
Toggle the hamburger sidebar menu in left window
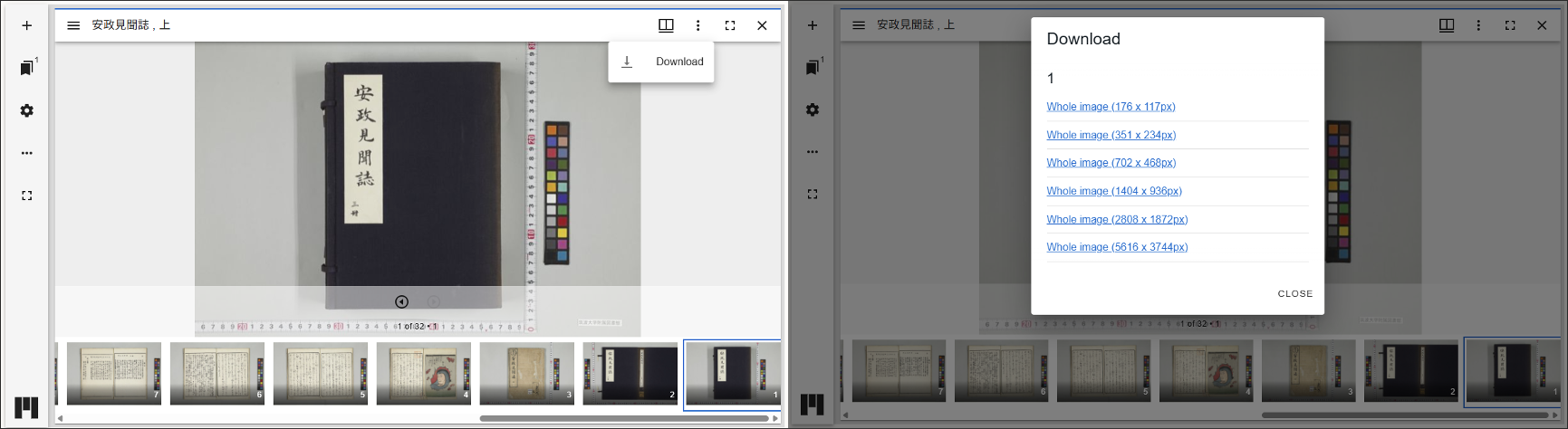click(x=73, y=25)
